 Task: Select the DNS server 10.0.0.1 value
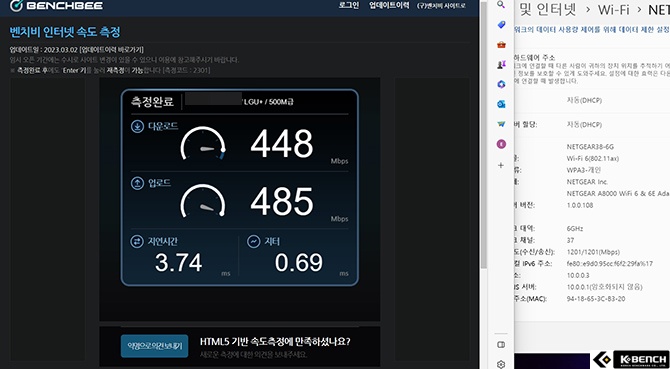pyautogui.click(x=604, y=287)
